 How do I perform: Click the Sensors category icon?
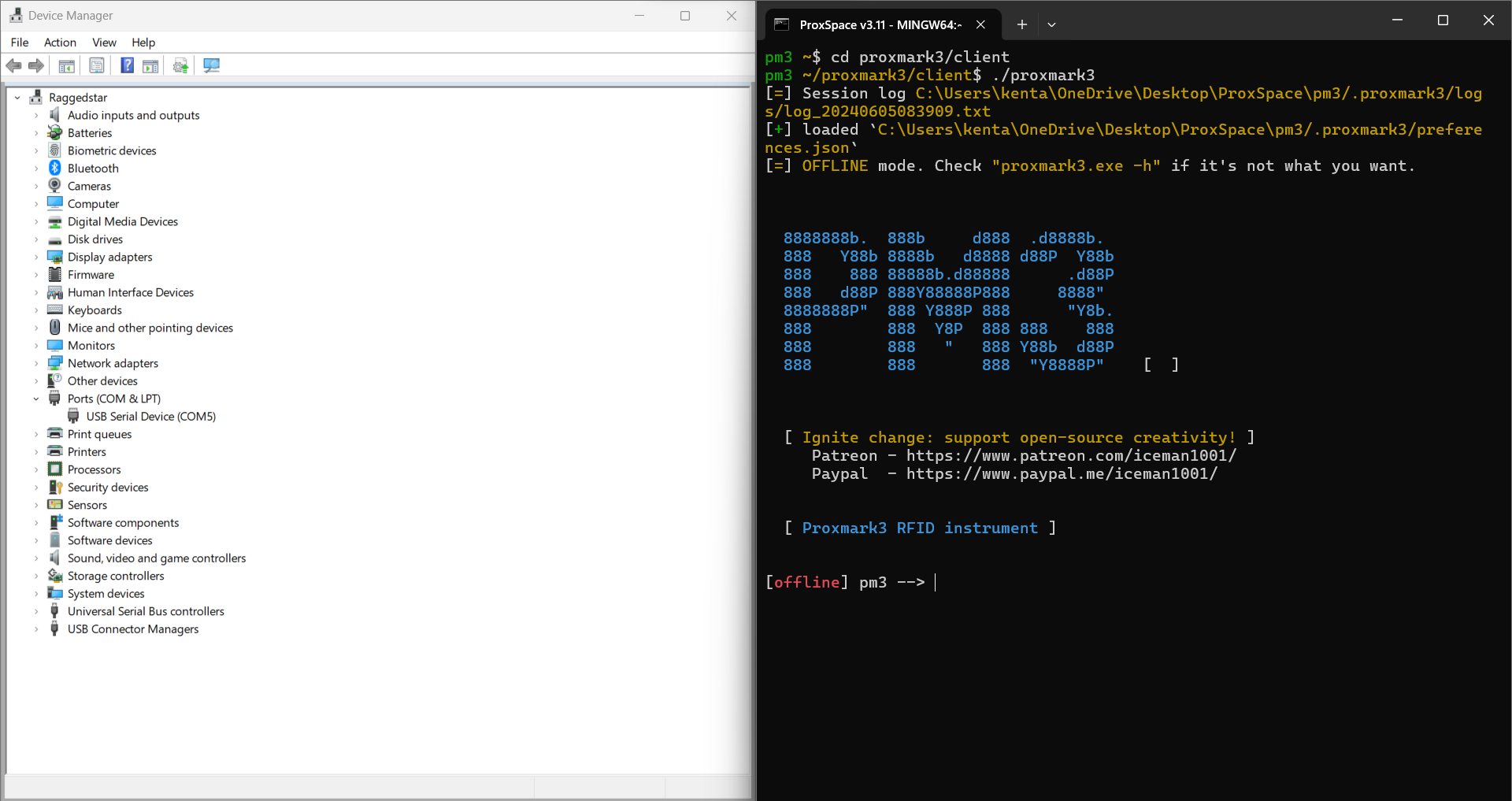click(x=54, y=505)
